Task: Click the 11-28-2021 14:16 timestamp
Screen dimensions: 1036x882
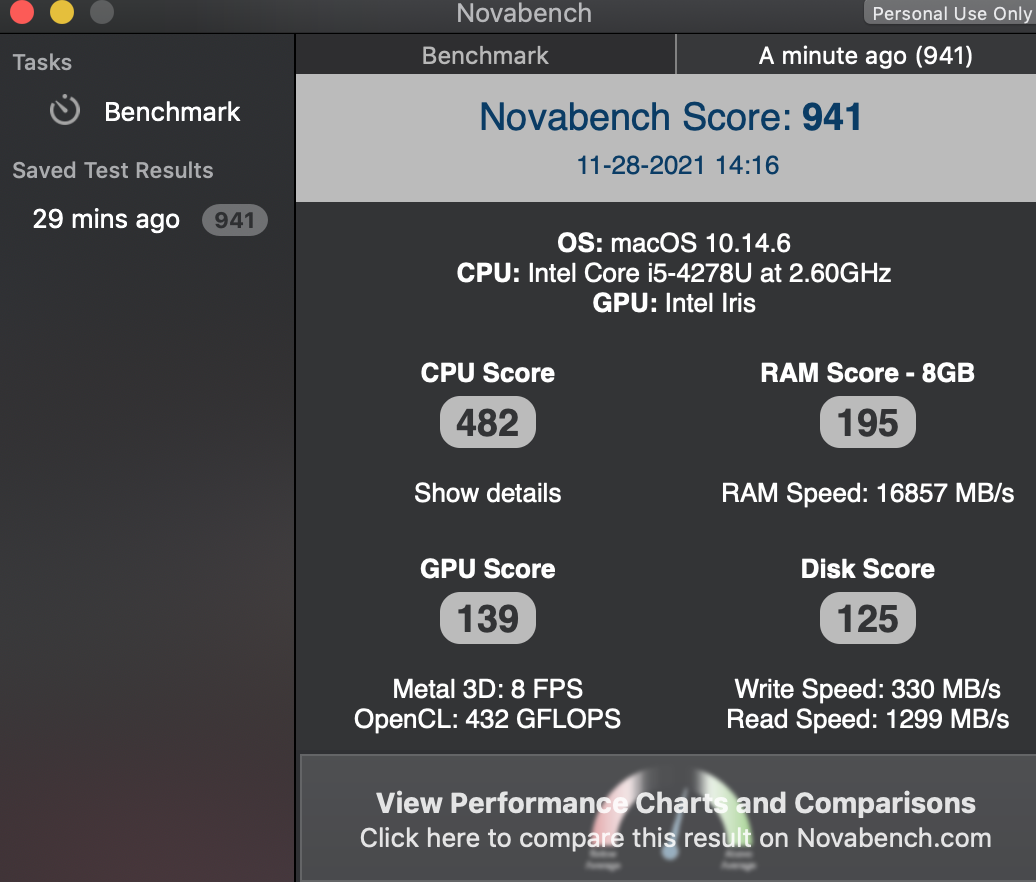Action: [677, 165]
